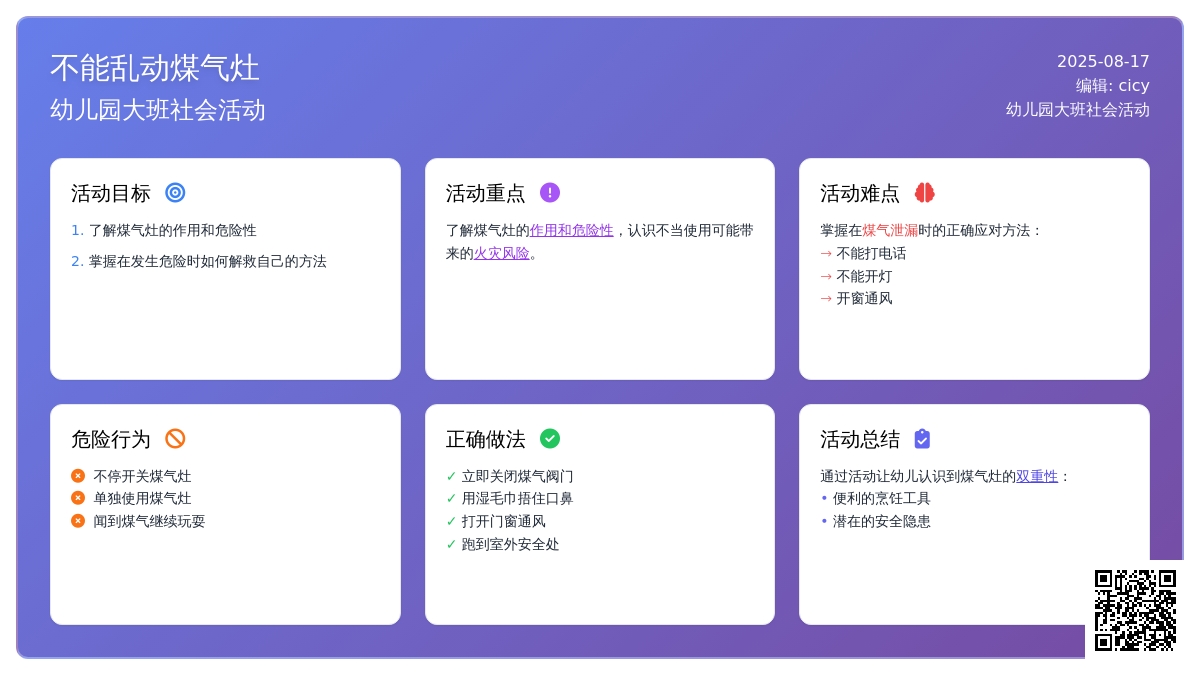The height and width of the screenshot is (675, 1200).
Task: Click the 用湿毛巾捂住口鼻 step
Action: pyautogui.click(x=510, y=499)
